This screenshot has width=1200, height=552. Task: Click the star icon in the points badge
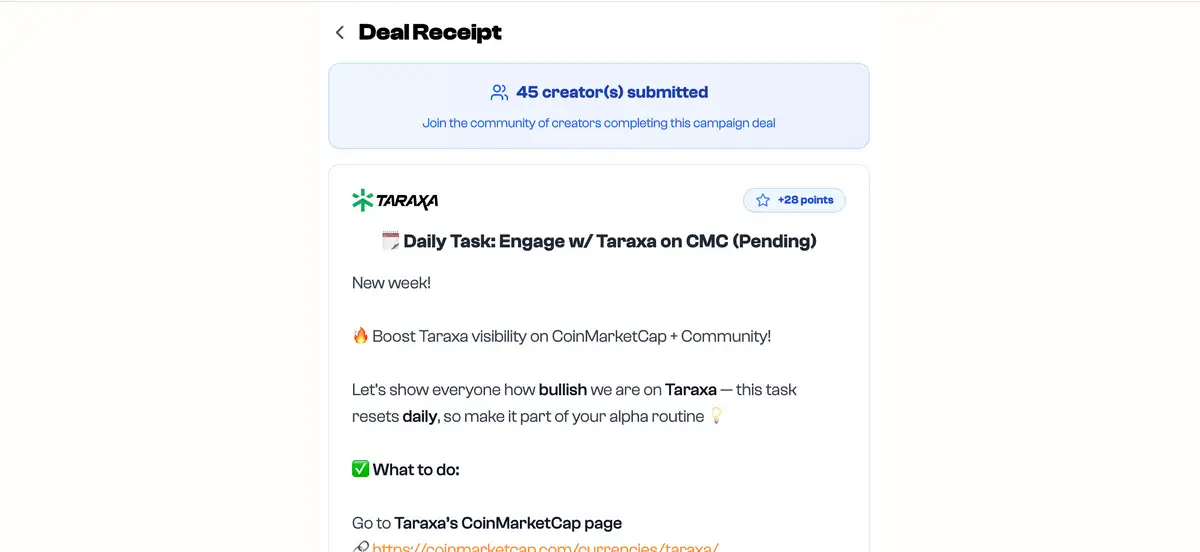point(763,201)
